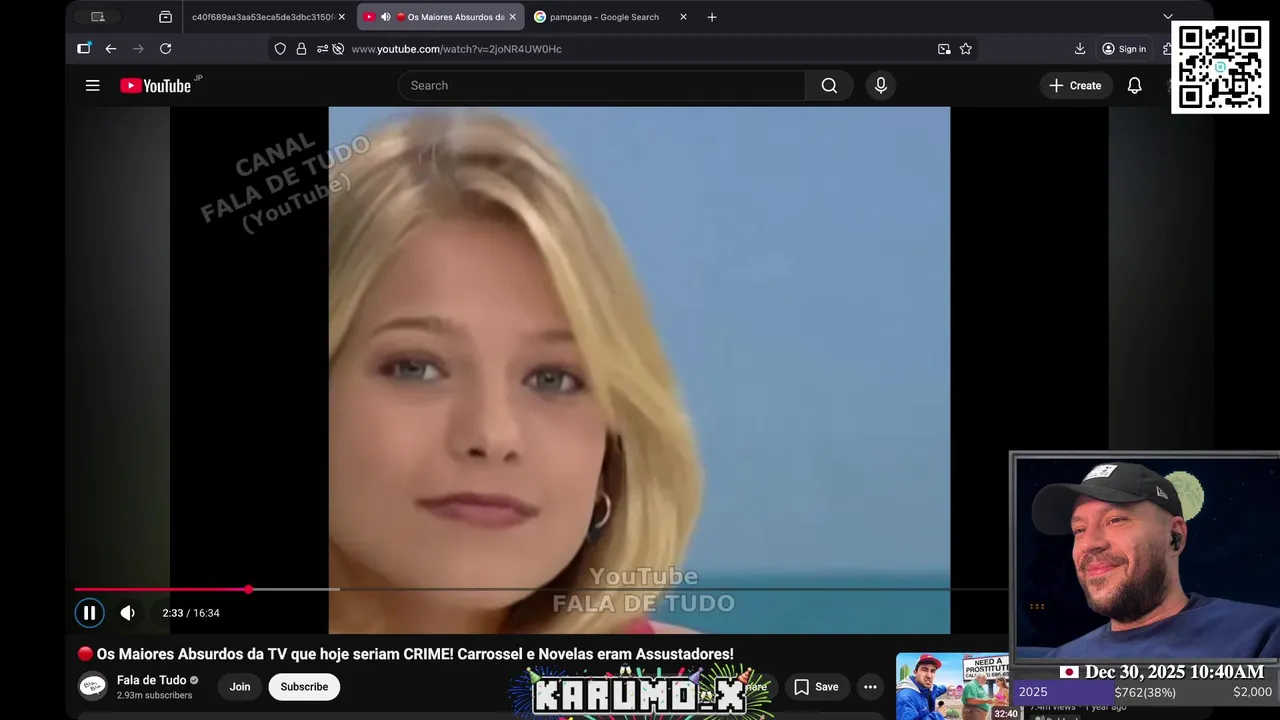Open a new browser tab
Image resolution: width=1280 pixels, height=720 pixels.
pos(712,17)
